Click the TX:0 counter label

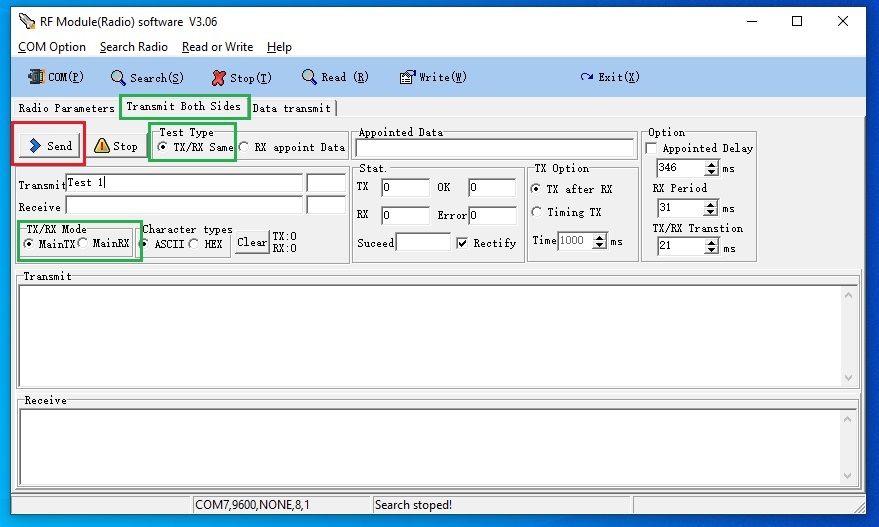coord(285,236)
